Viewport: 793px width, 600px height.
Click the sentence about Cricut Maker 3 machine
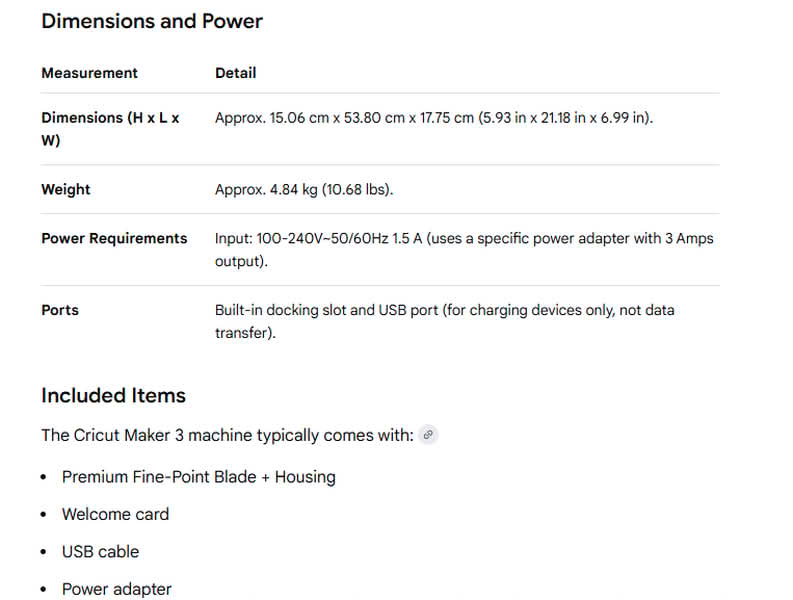227,436
